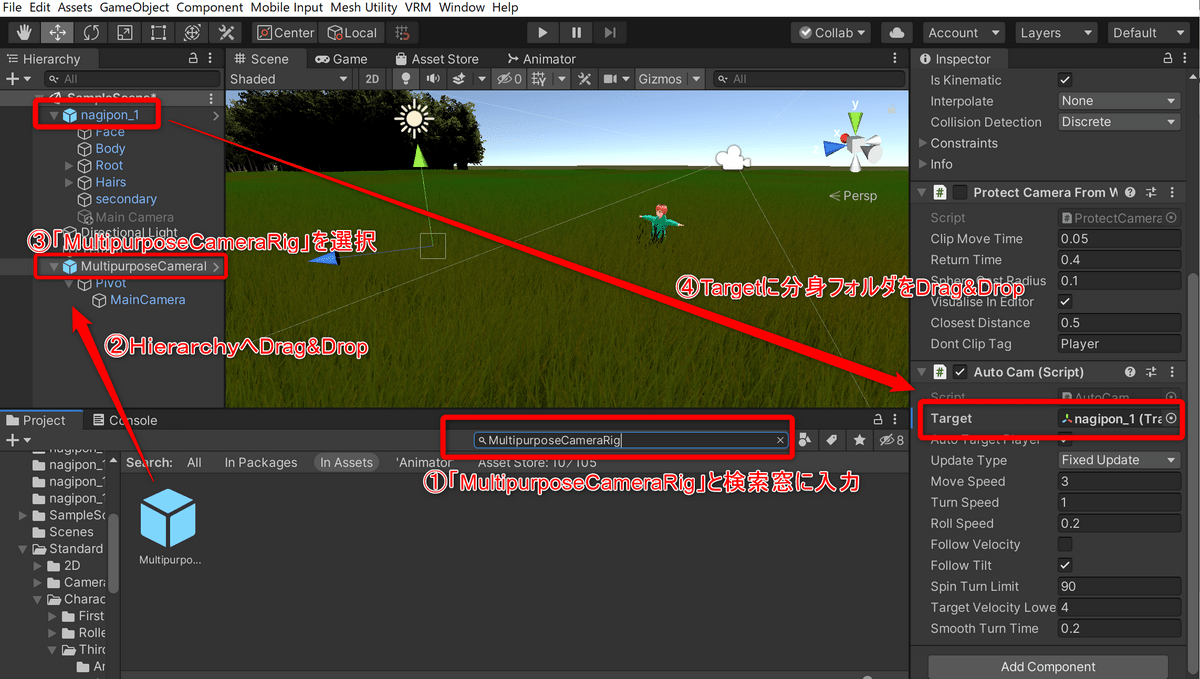Select the Scale tool
The width and height of the screenshot is (1200, 679).
pos(125,33)
